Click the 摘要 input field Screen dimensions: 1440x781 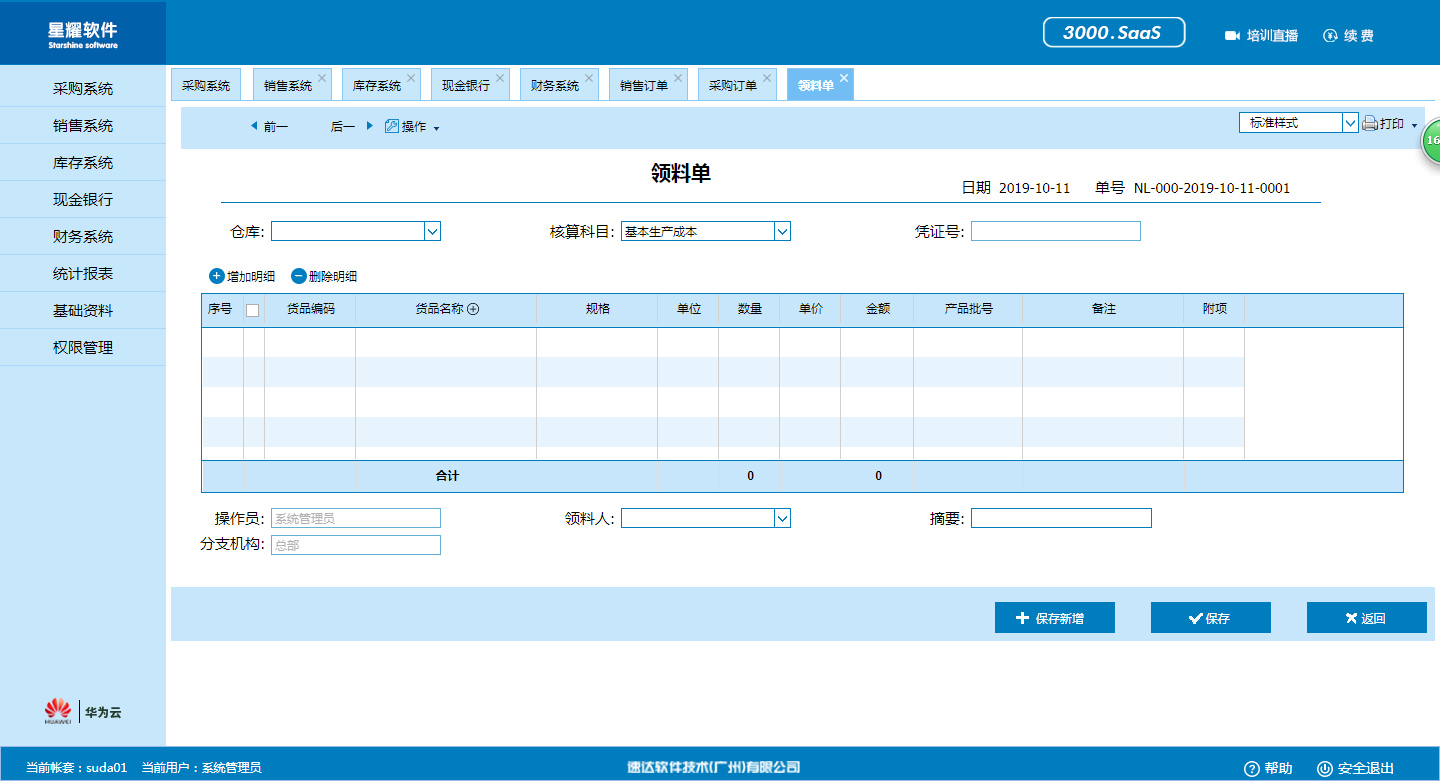pos(1061,518)
